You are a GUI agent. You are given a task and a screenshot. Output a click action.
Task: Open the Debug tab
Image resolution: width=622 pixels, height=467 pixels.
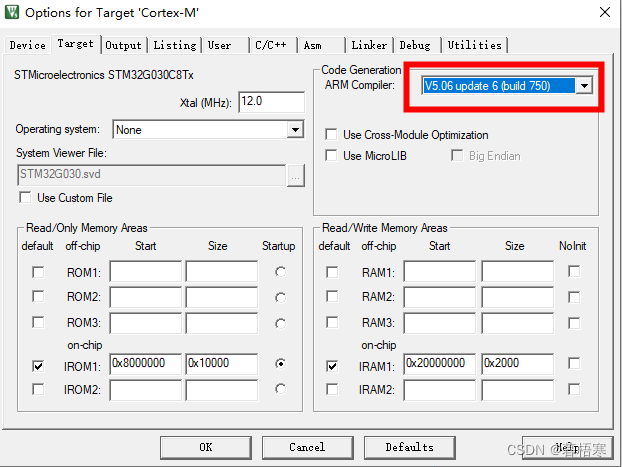pos(415,45)
